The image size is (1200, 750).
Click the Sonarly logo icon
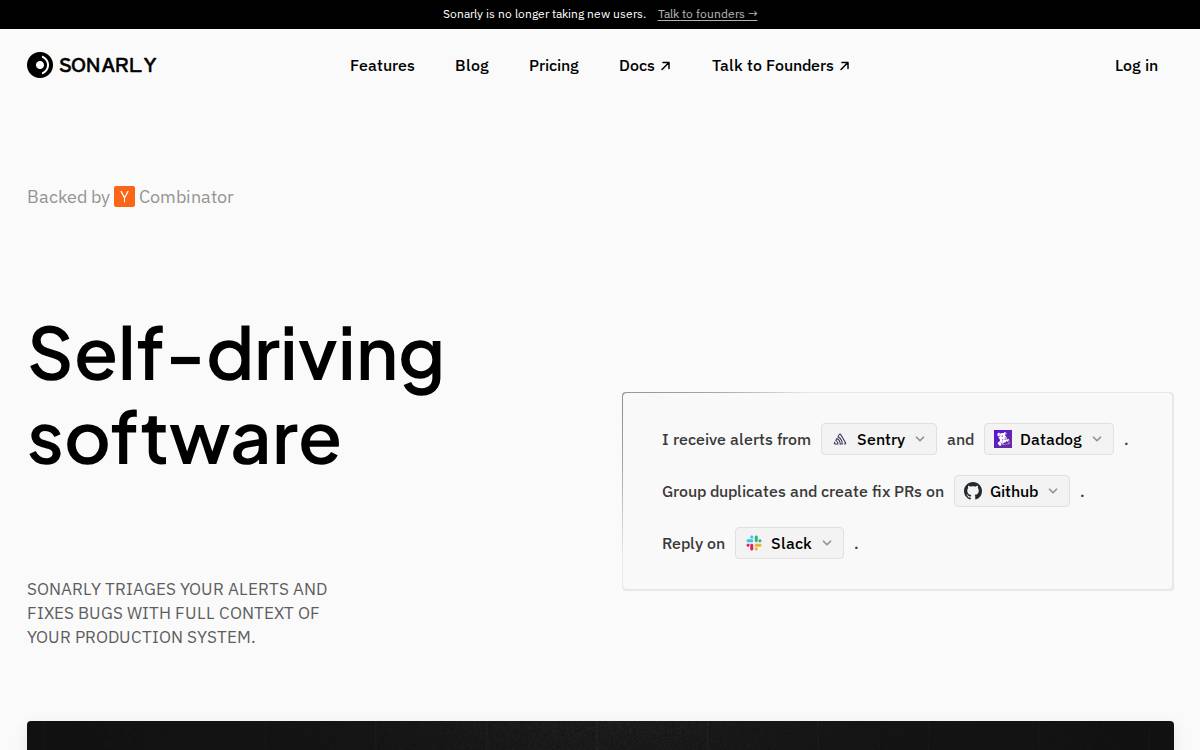(x=39, y=65)
